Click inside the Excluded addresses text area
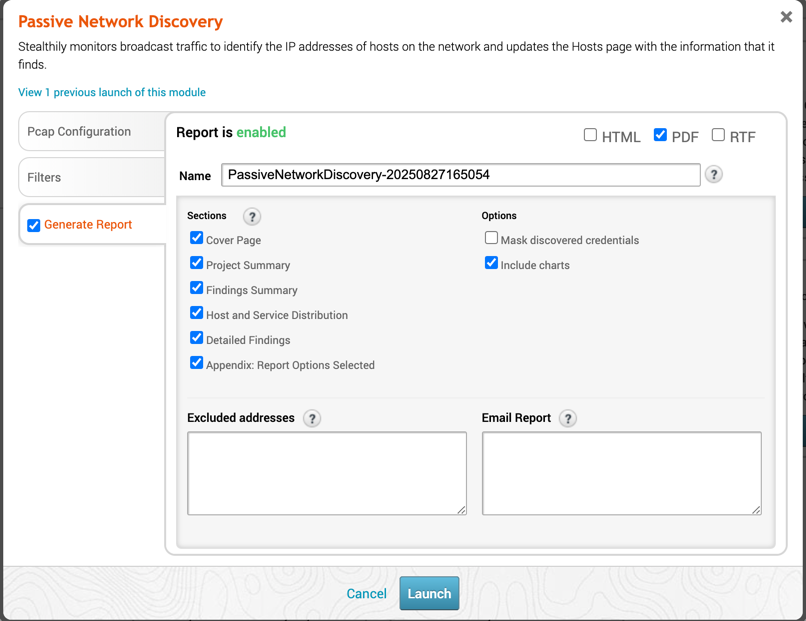 [327, 473]
